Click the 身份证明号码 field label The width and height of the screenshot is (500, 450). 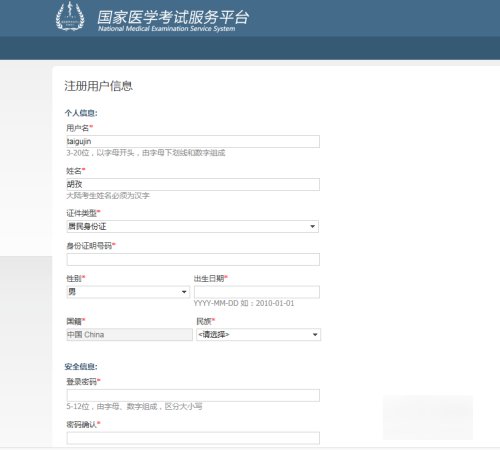(91, 246)
